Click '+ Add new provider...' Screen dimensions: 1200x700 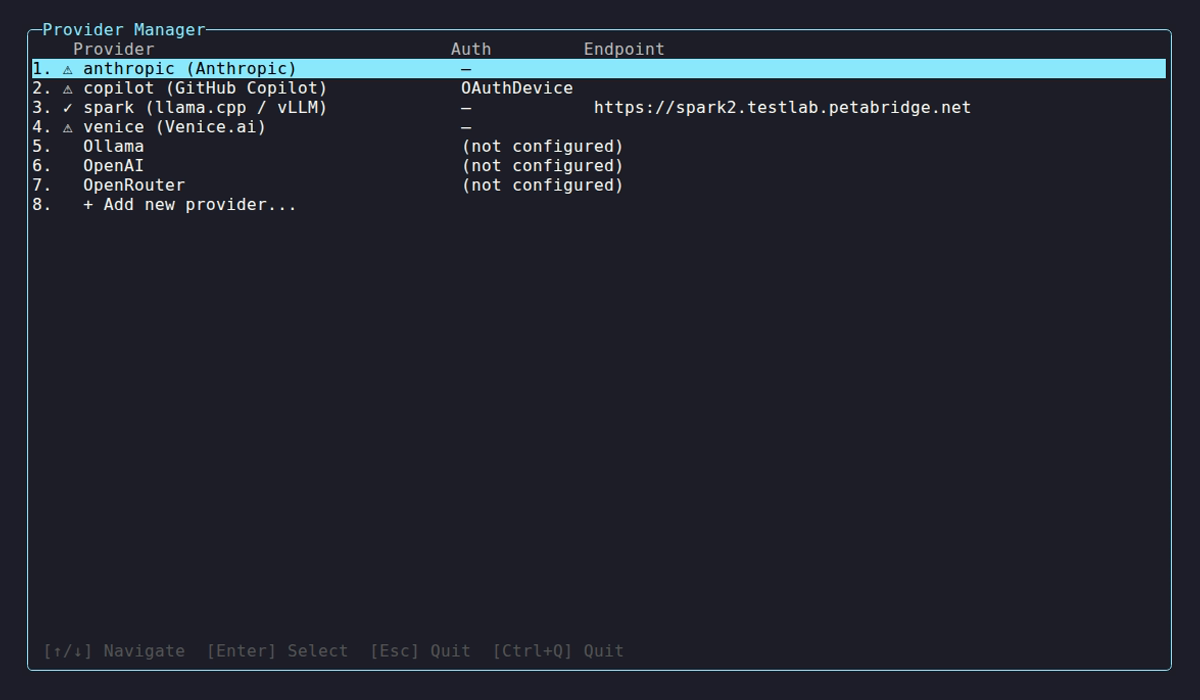[x=190, y=205]
